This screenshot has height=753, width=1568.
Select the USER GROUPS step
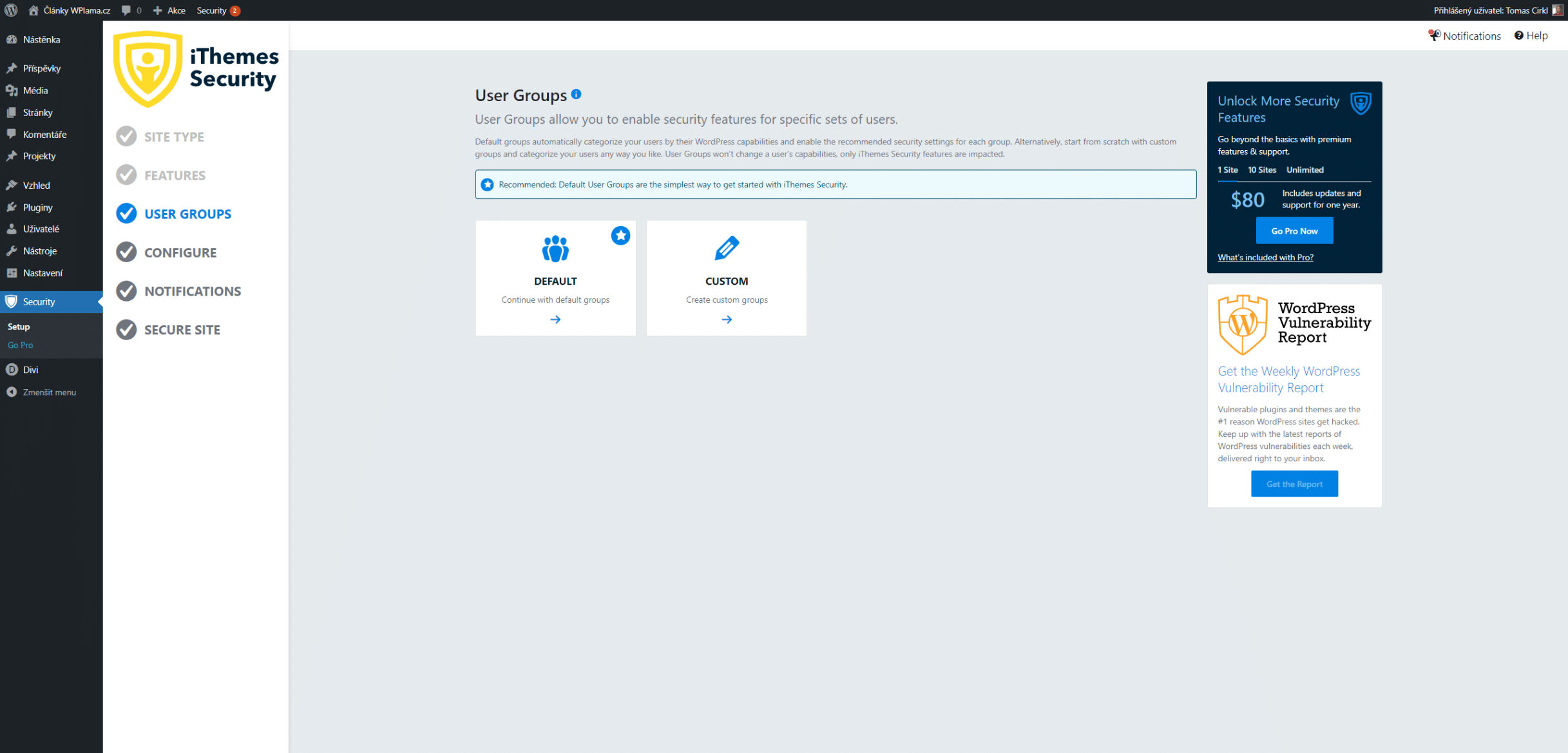pyautogui.click(x=174, y=214)
